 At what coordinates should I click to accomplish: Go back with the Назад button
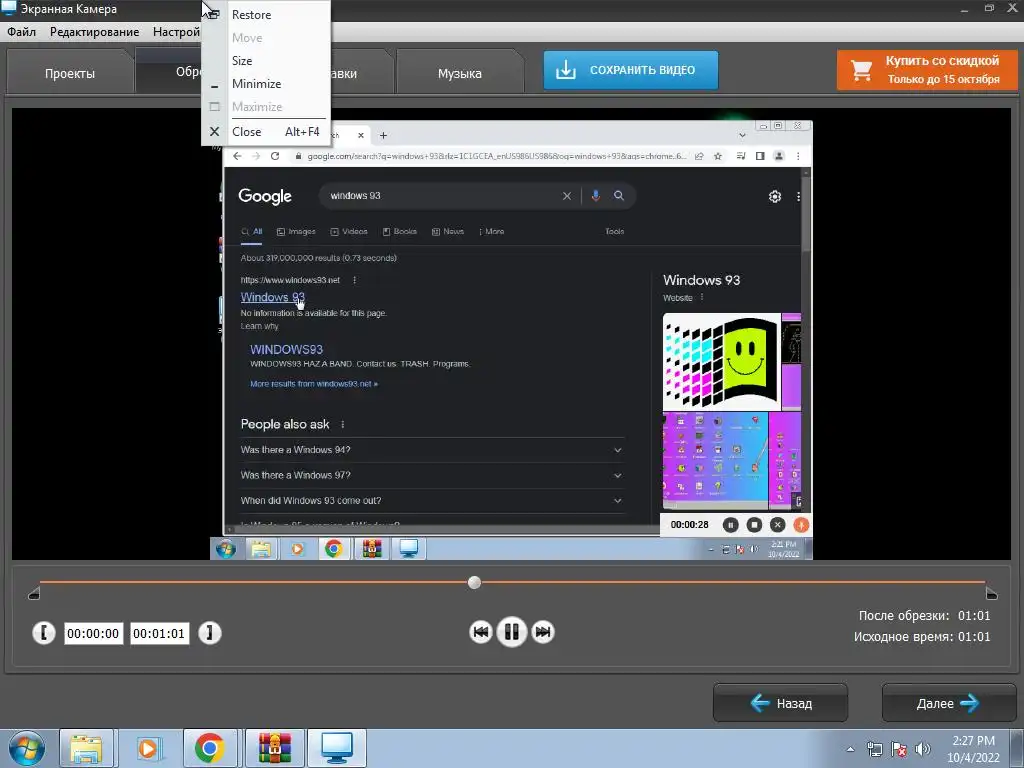780,703
